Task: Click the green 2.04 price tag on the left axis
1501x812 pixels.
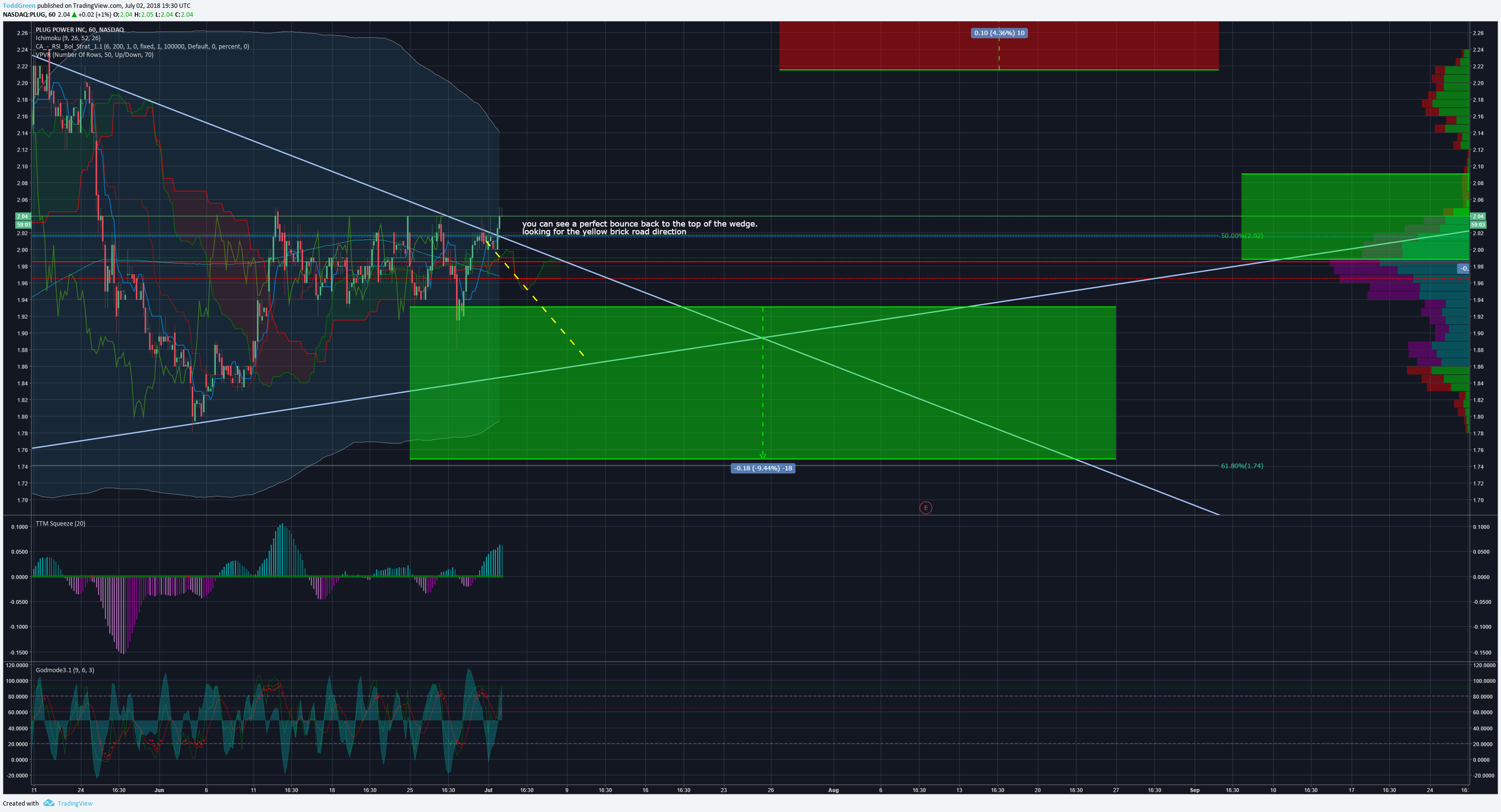Action: pyautogui.click(x=24, y=217)
